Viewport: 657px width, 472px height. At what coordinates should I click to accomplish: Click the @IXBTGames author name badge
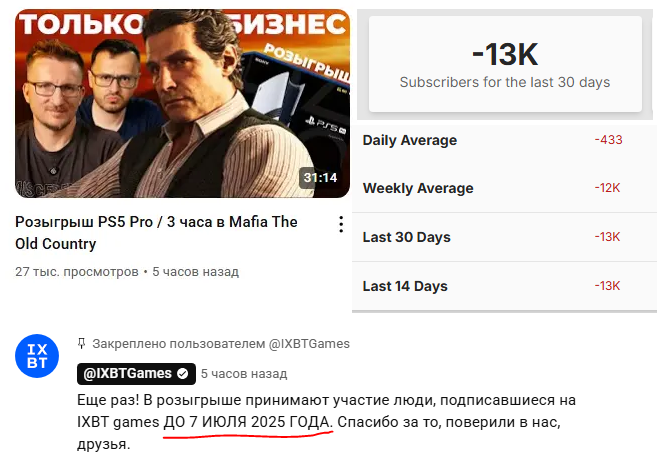136,373
